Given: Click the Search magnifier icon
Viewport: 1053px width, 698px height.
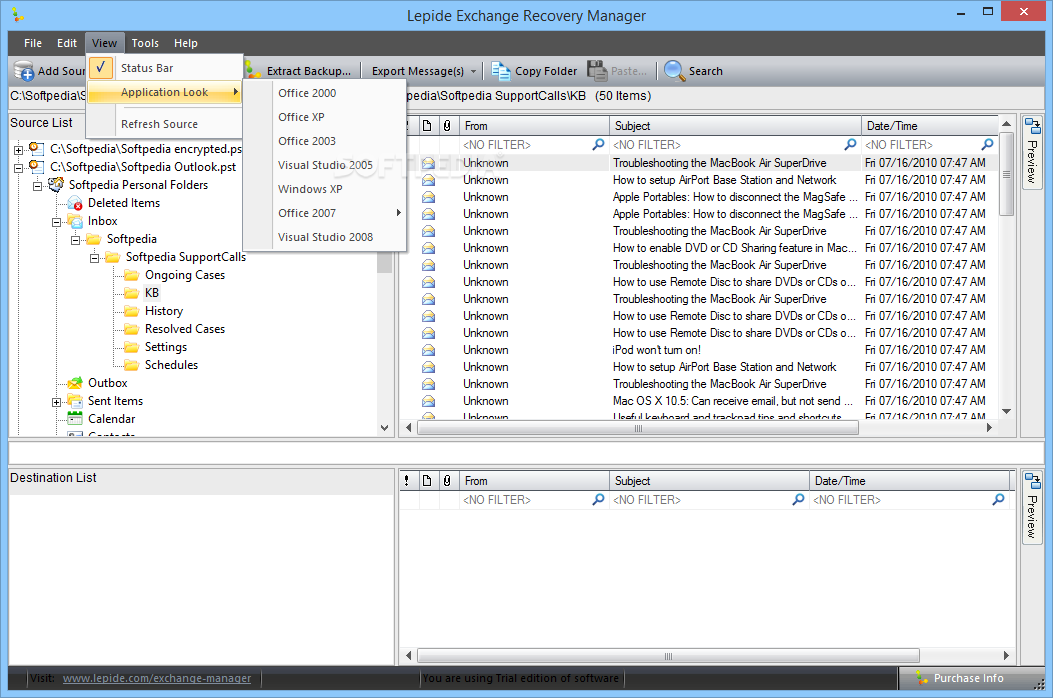Looking at the screenshot, I should coord(674,71).
